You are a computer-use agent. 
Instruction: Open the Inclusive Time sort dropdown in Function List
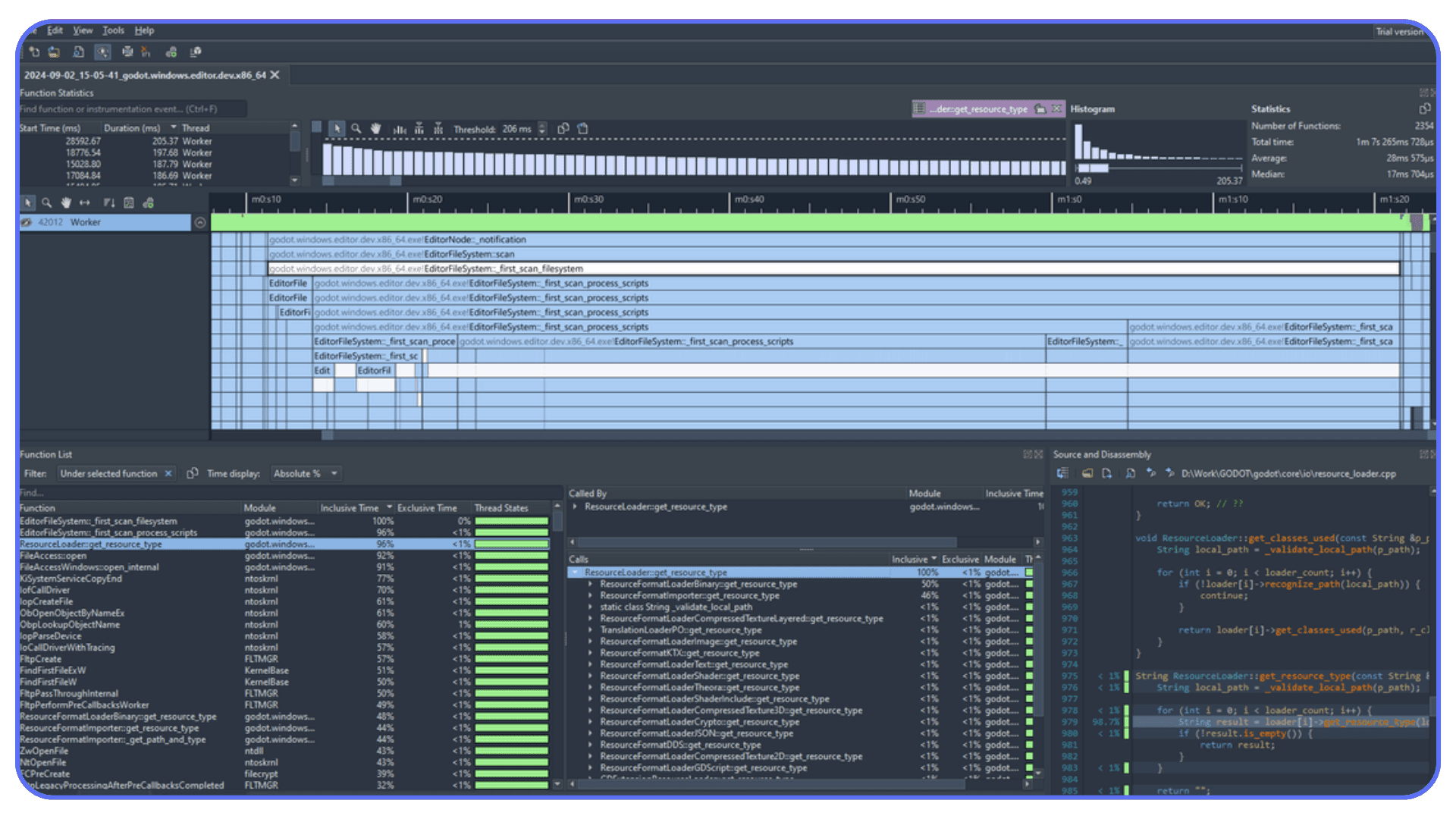coord(389,507)
